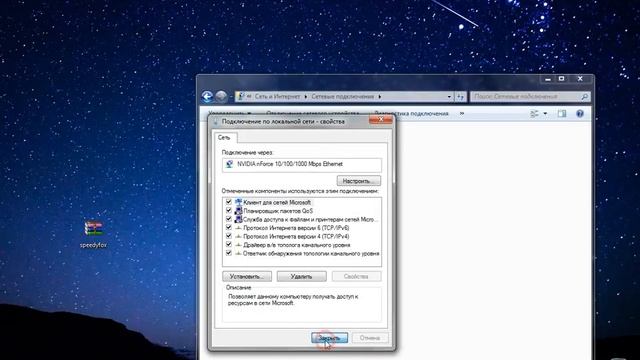Expand the arrow after Сеть и Интернет
Screen dimensions: 640x360
[x=306, y=97]
